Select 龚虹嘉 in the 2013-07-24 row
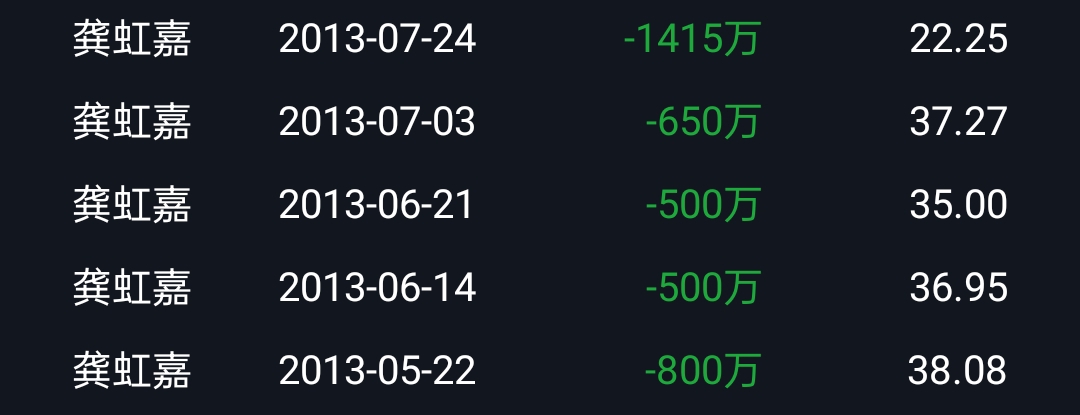This screenshot has height=415, width=1080. 132,39
